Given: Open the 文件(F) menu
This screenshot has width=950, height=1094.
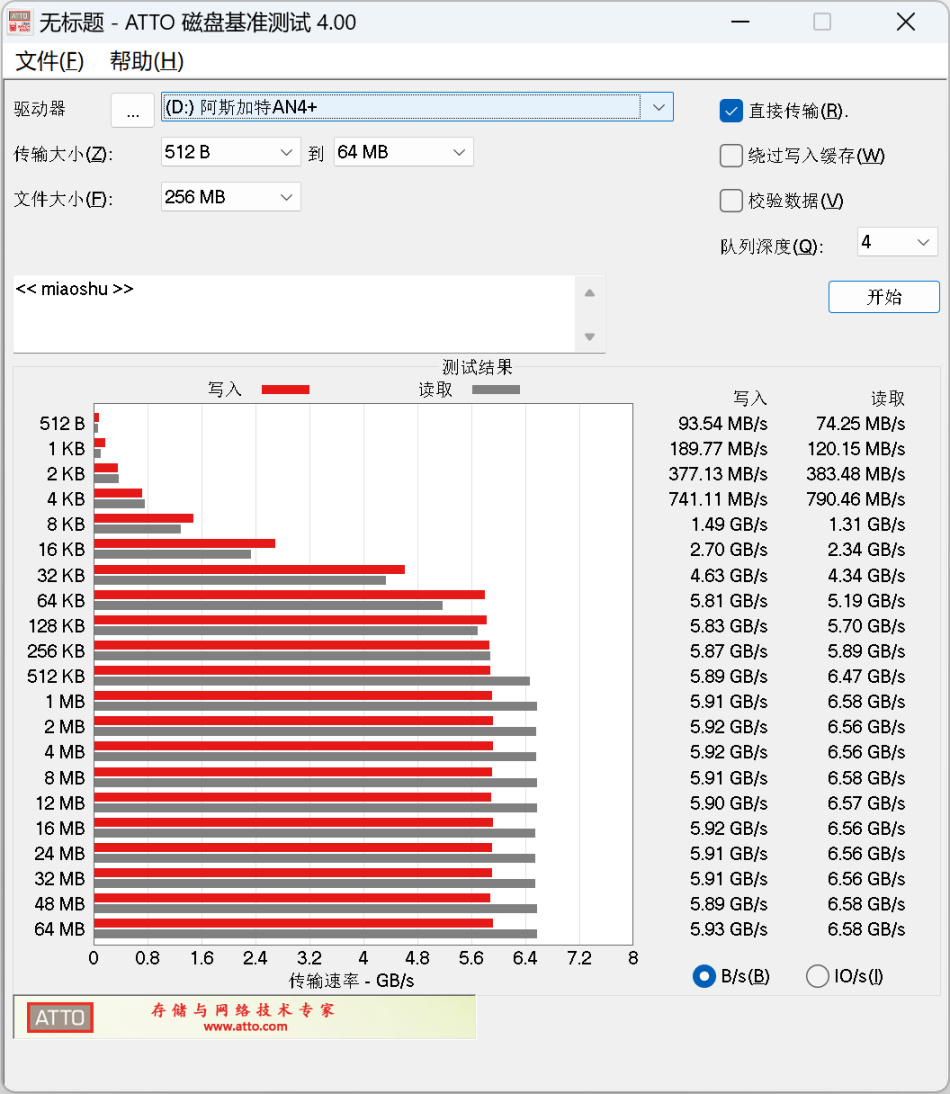Looking at the screenshot, I should click(x=50, y=61).
